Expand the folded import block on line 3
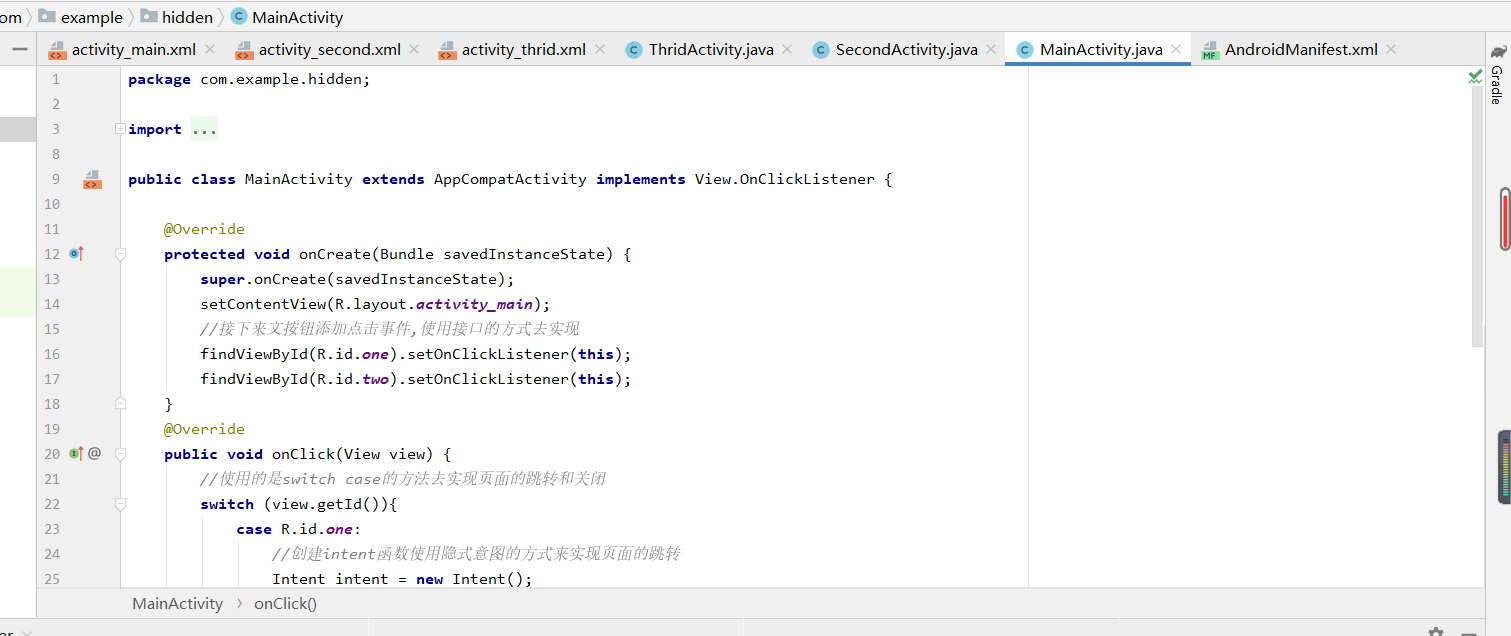 pos(120,129)
